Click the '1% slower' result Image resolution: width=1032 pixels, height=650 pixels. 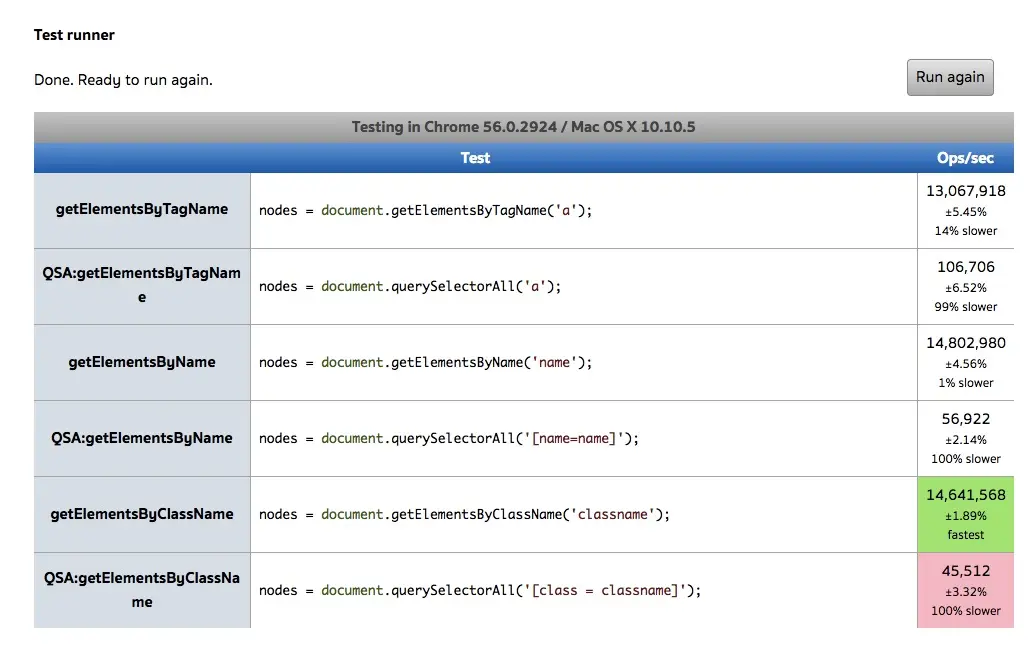point(966,383)
